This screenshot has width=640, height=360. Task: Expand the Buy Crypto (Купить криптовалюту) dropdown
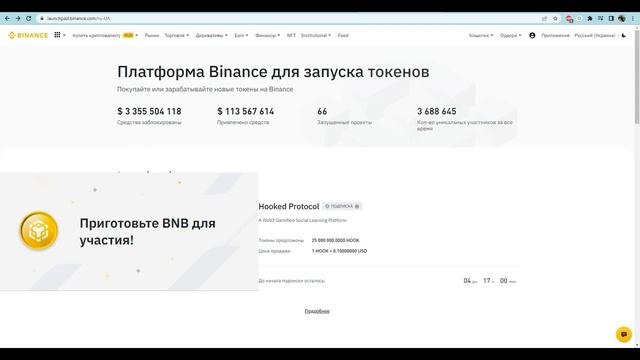coord(105,36)
